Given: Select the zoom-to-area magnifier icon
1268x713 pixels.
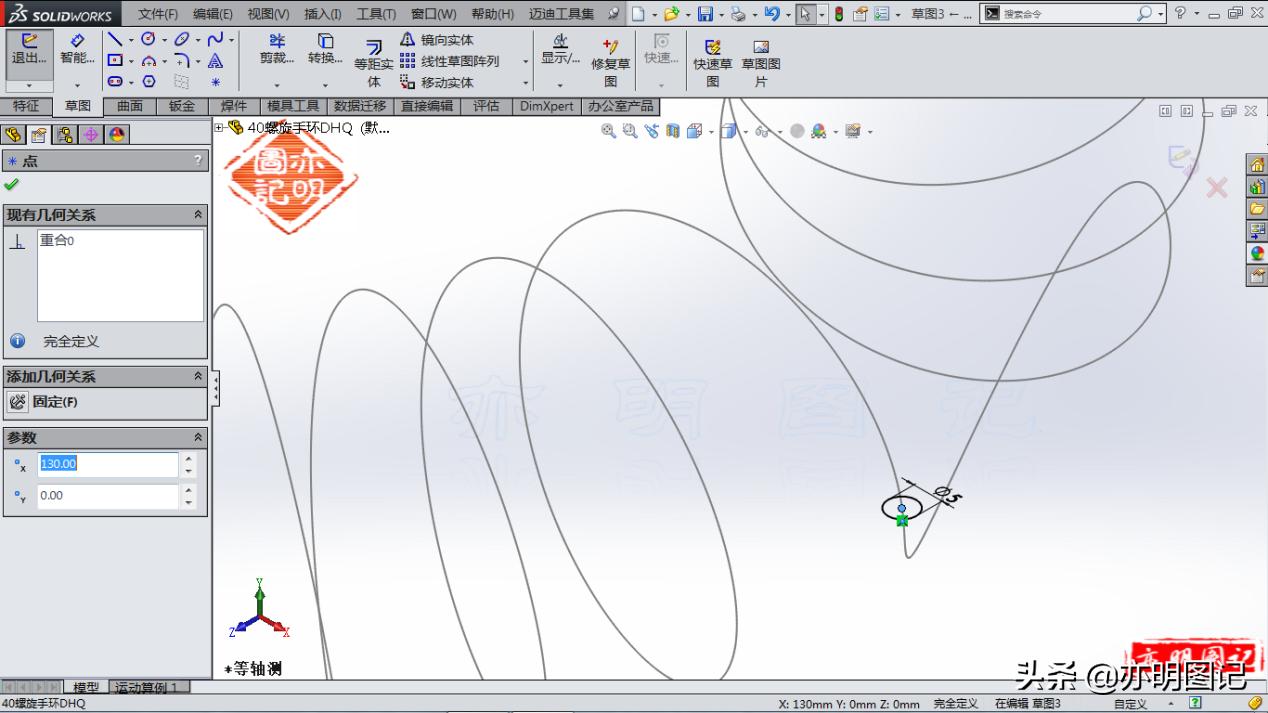Looking at the screenshot, I should (628, 131).
